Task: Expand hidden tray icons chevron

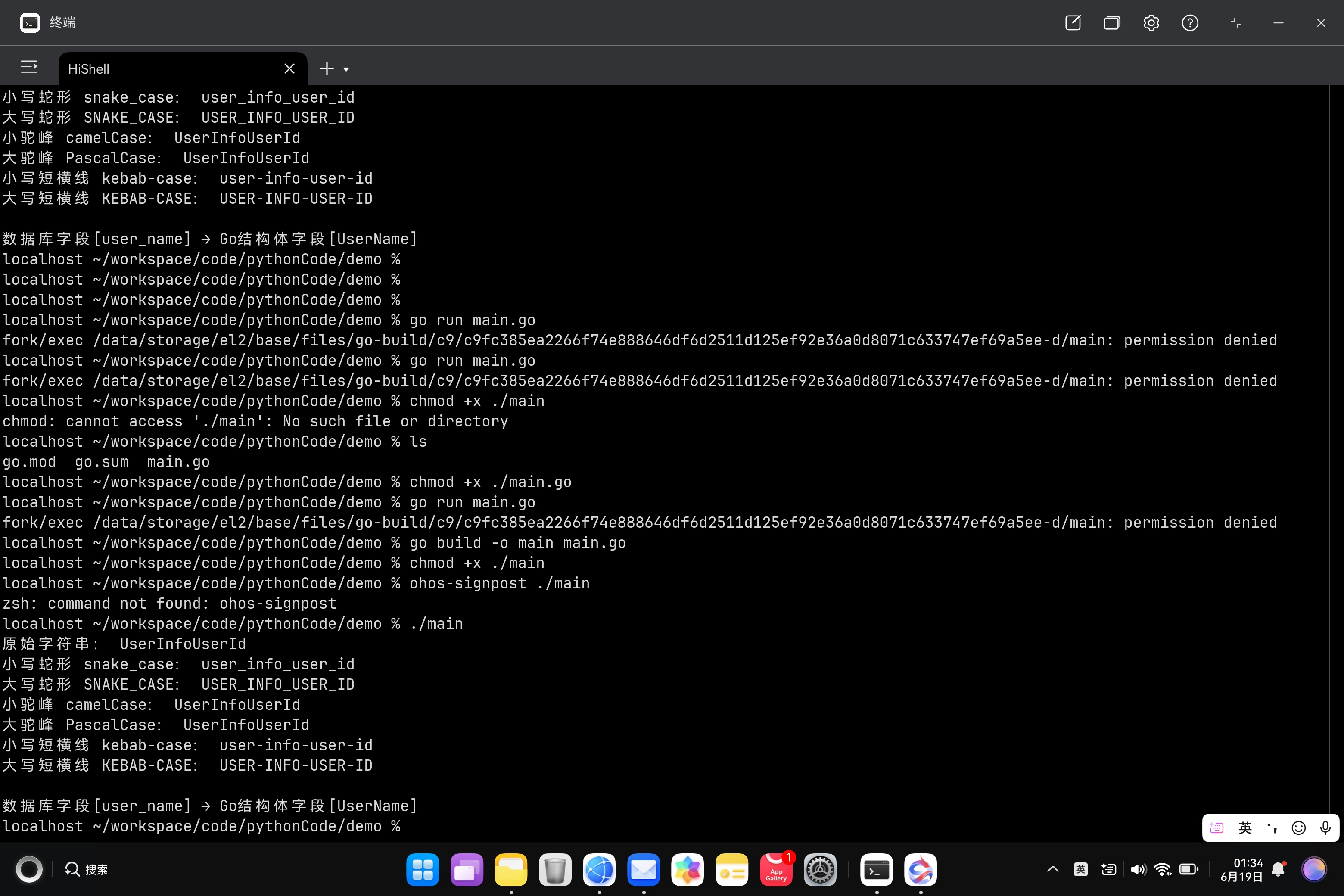Action: (x=1052, y=869)
